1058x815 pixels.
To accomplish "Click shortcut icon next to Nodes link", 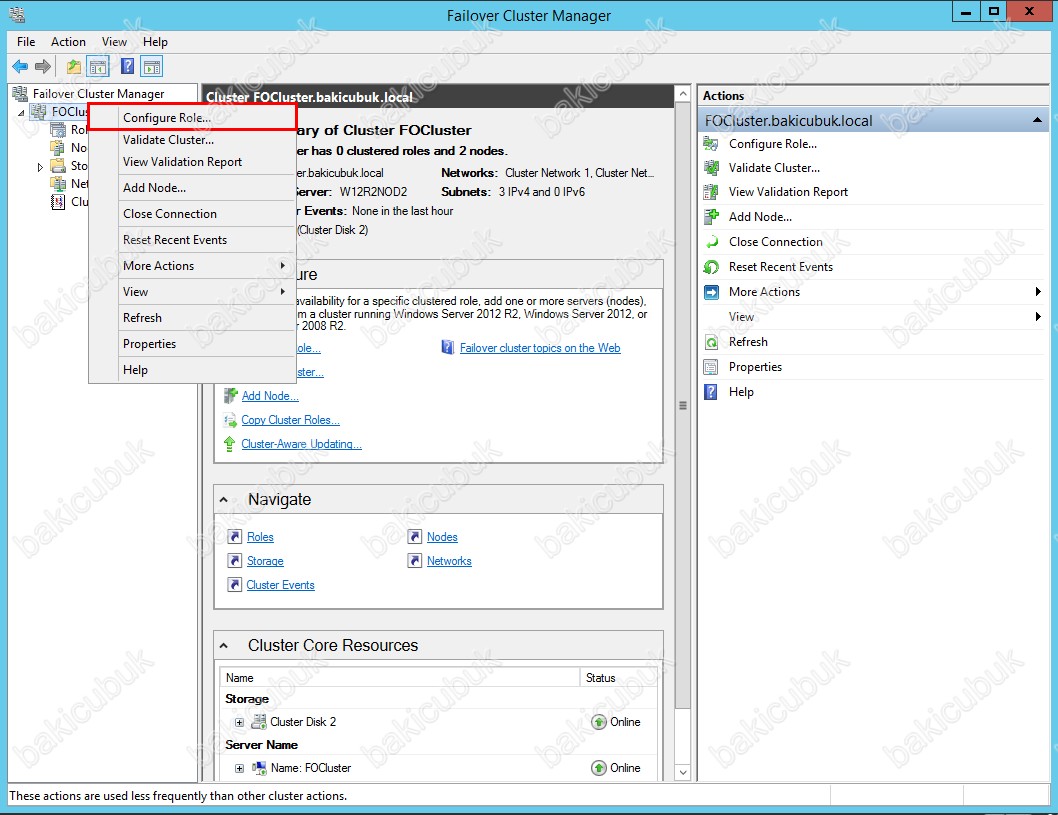I will 414,536.
